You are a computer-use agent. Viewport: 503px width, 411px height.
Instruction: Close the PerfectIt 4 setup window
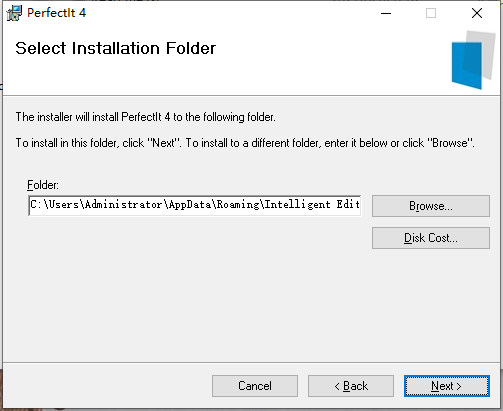(477, 13)
